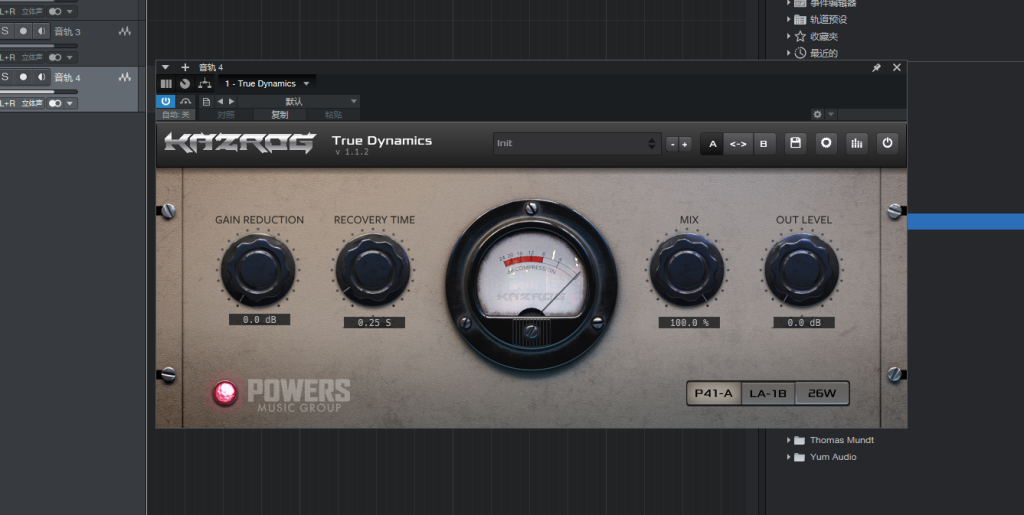This screenshot has width=1024, height=515.
Task: Open the preset file page icon
Action: coord(206,101)
